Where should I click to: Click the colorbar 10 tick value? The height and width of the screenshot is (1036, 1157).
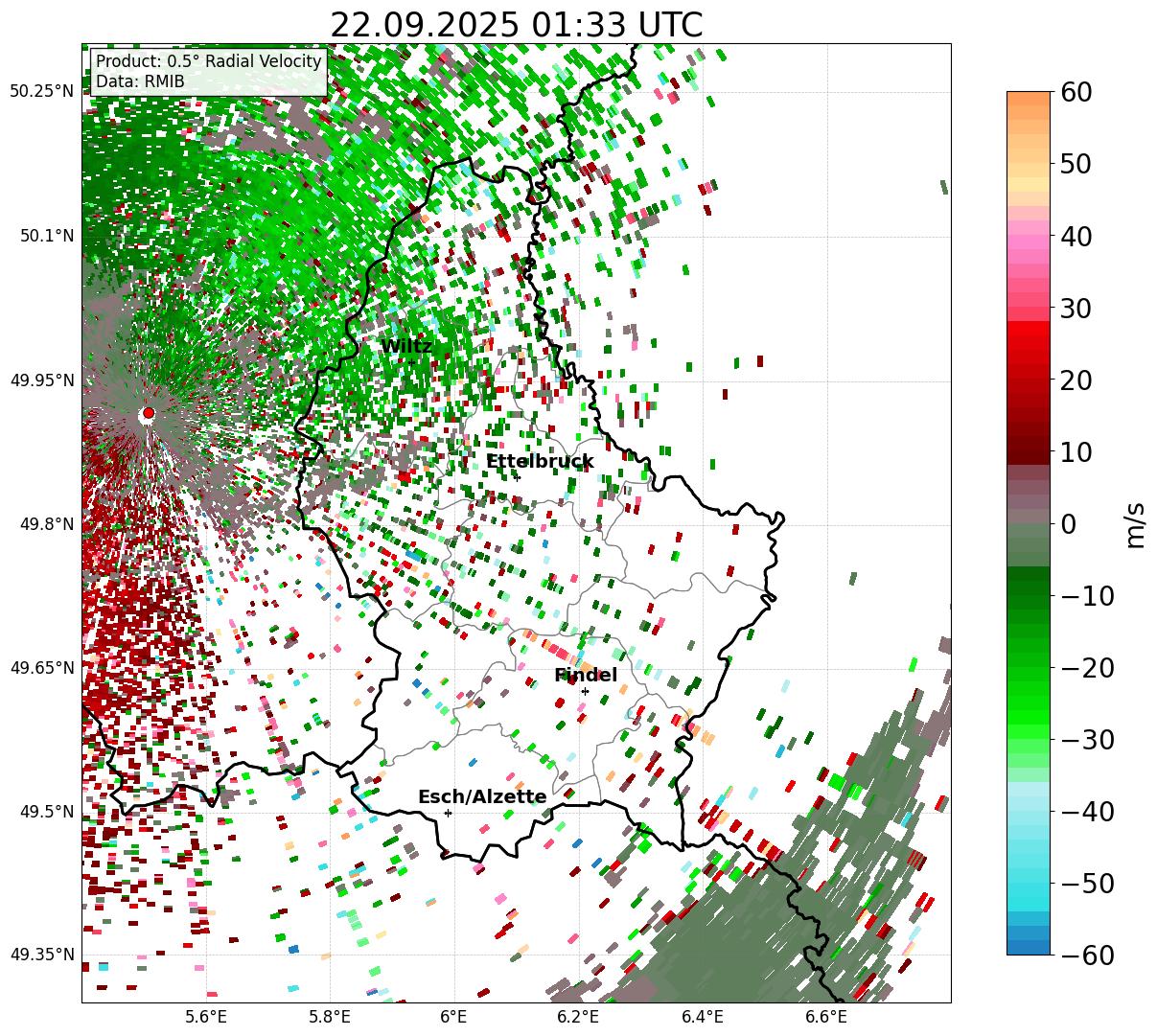(1076, 451)
